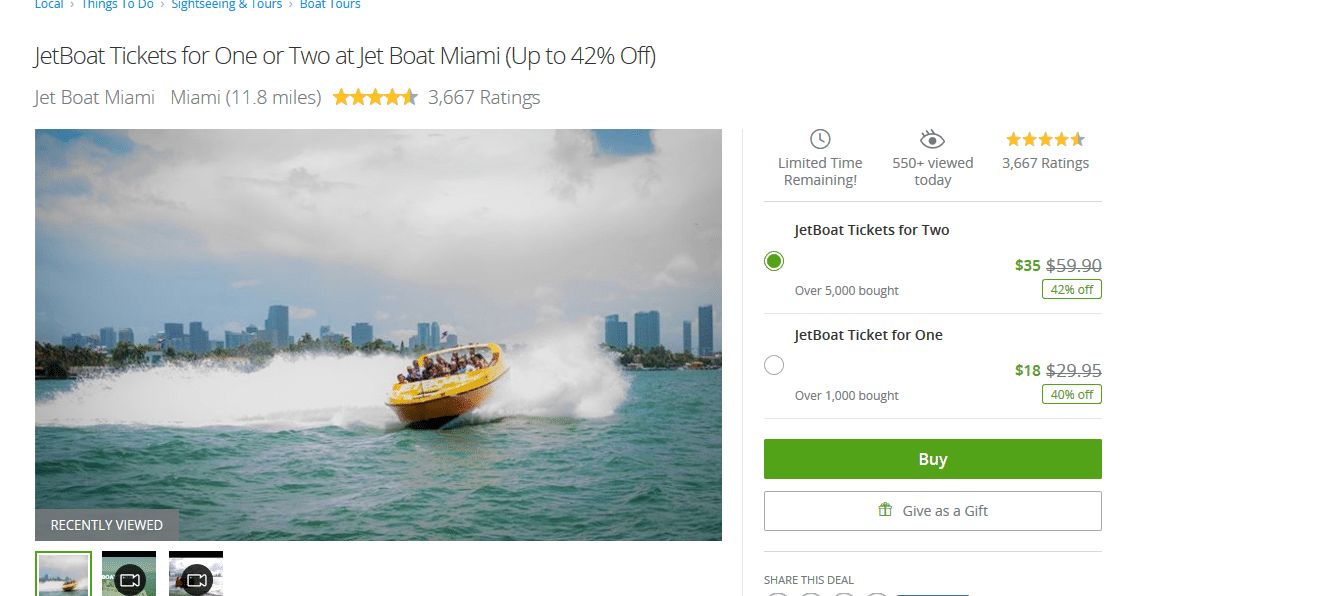The height and width of the screenshot is (596, 1320).
Task: Click the leftmost share icon under SHARE THIS DEAL
Action: pyautogui.click(x=777, y=594)
